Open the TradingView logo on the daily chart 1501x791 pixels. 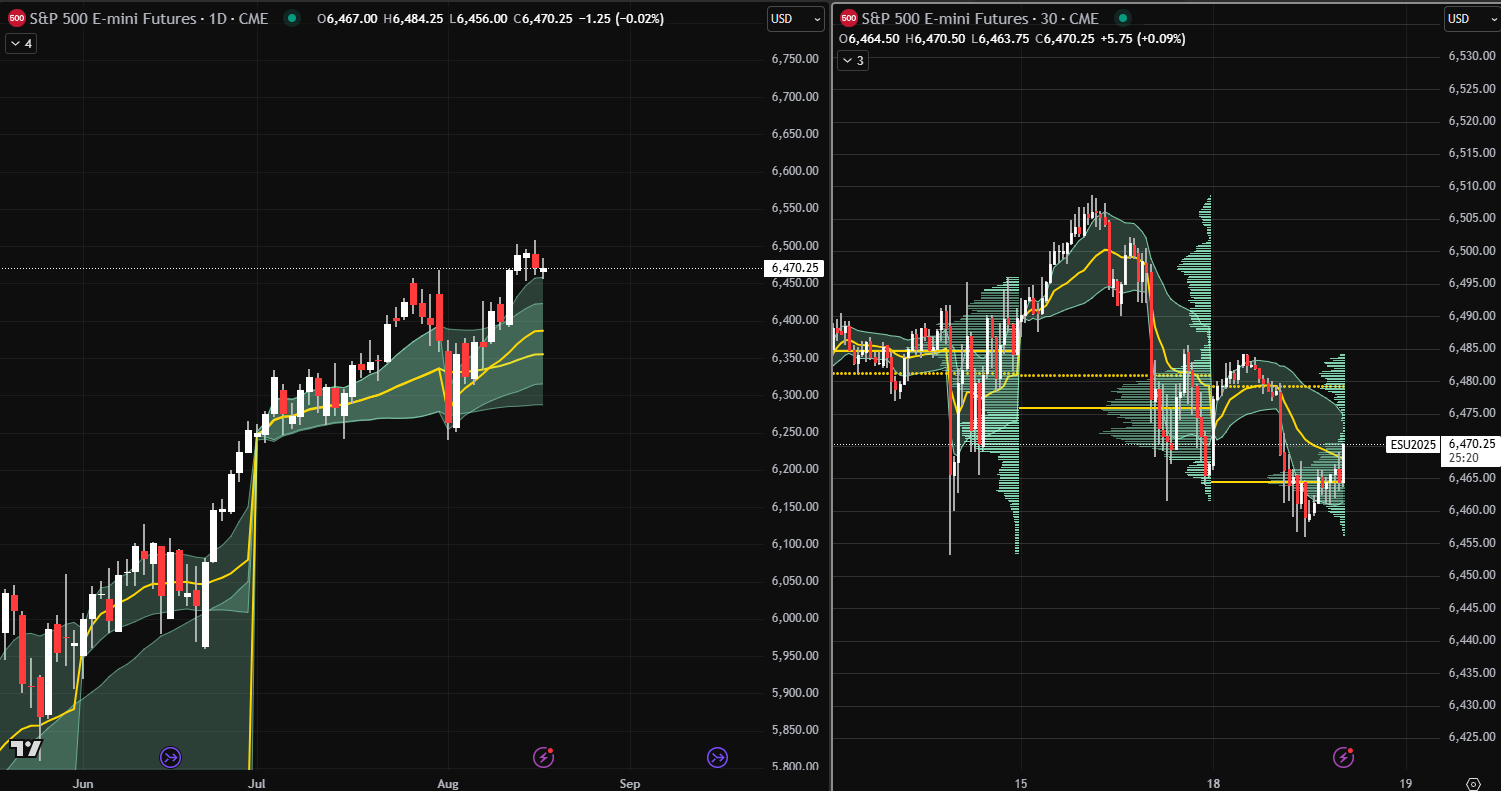27,748
